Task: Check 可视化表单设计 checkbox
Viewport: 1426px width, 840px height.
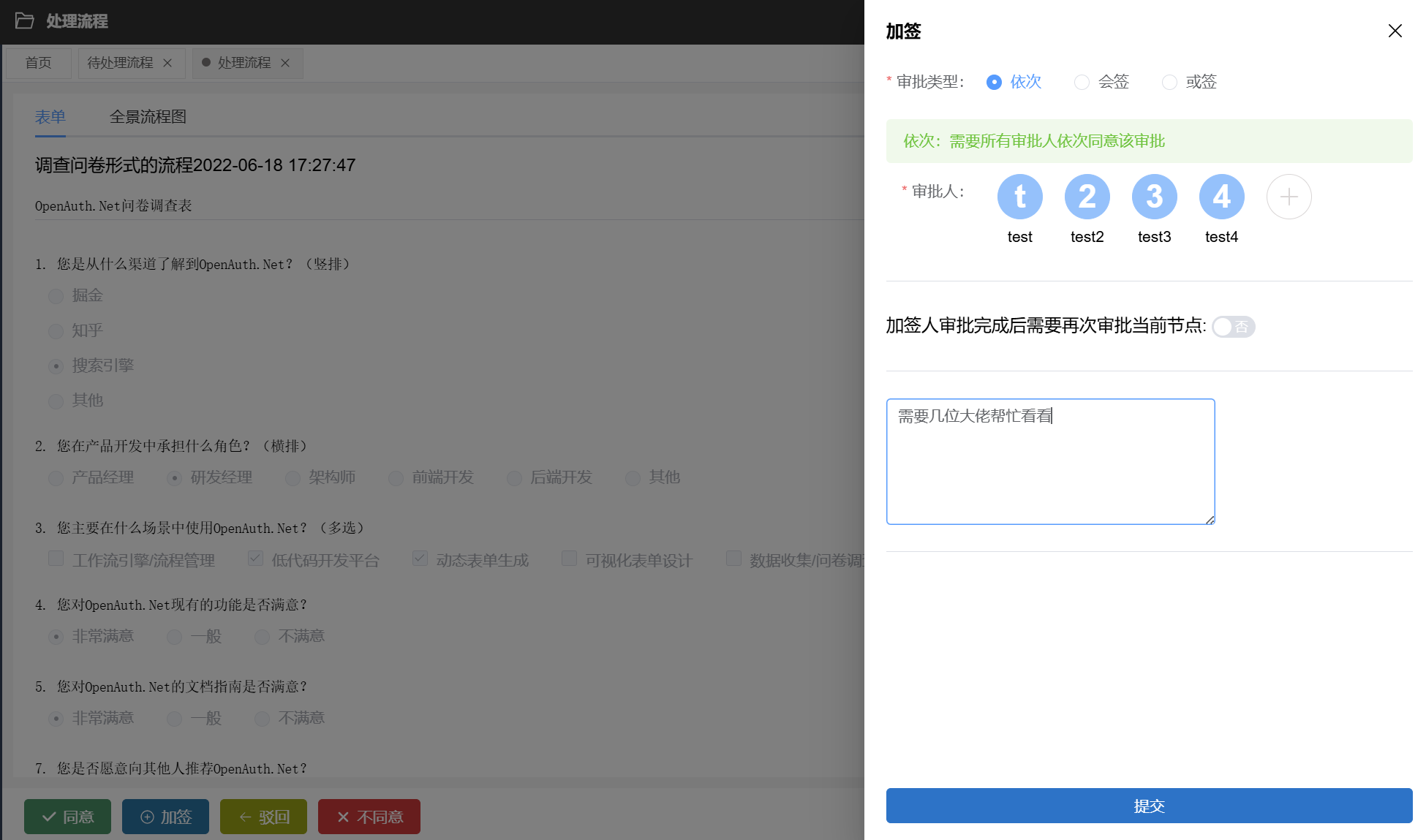Action: [x=569, y=559]
